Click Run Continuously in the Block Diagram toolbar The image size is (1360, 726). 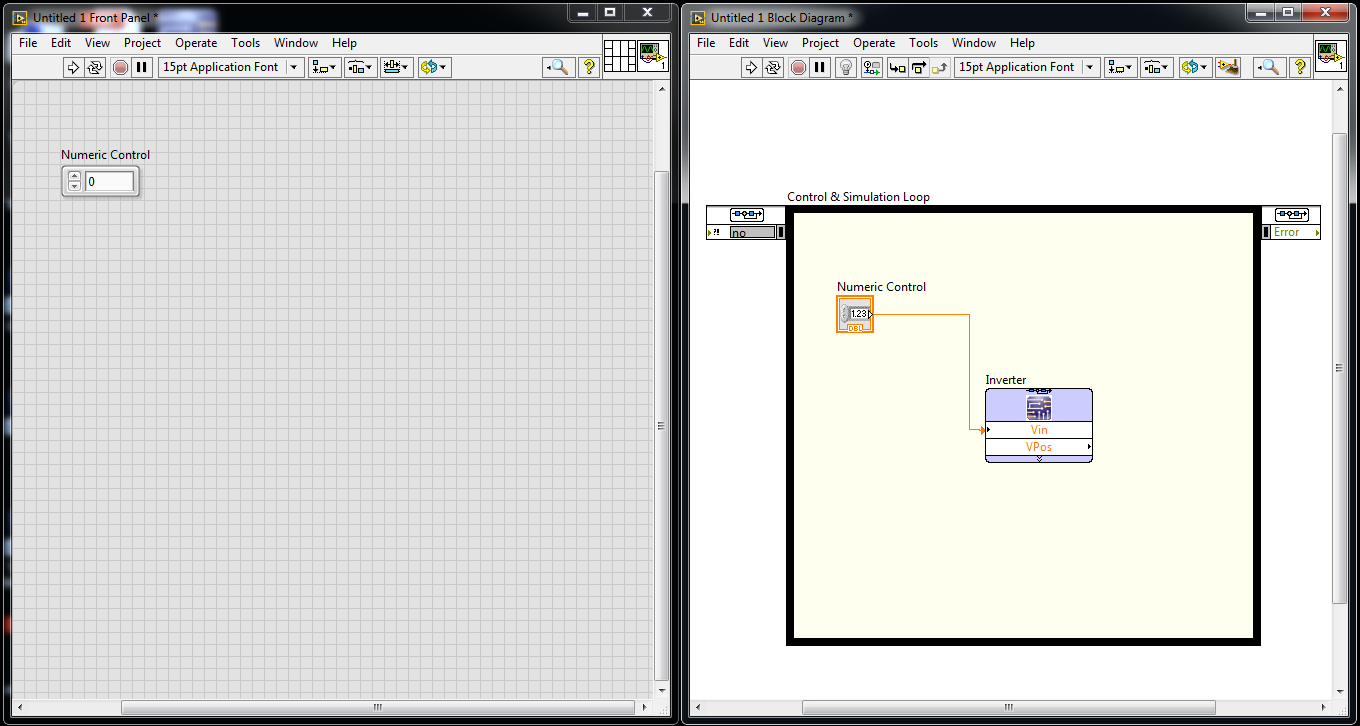(773, 67)
